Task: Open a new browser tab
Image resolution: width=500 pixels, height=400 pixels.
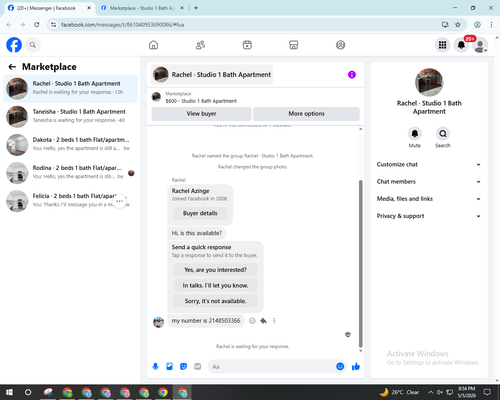Action: click(x=196, y=8)
